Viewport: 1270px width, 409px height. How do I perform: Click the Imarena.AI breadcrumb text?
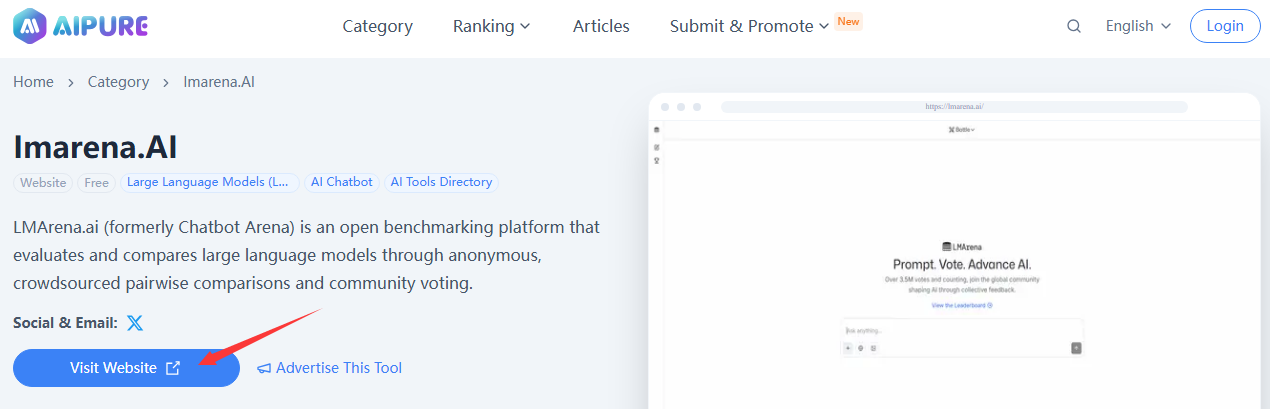click(x=219, y=82)
